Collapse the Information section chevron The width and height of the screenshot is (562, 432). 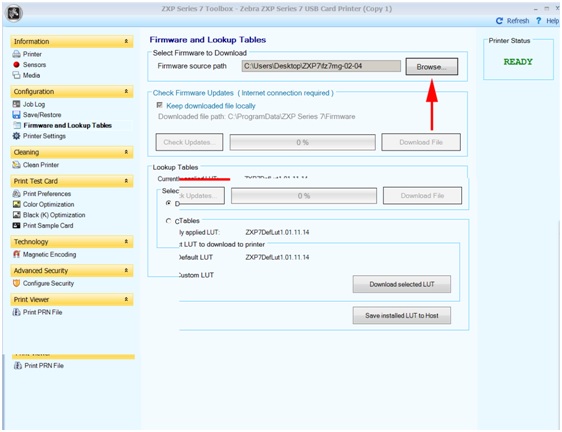click(126, 42)
